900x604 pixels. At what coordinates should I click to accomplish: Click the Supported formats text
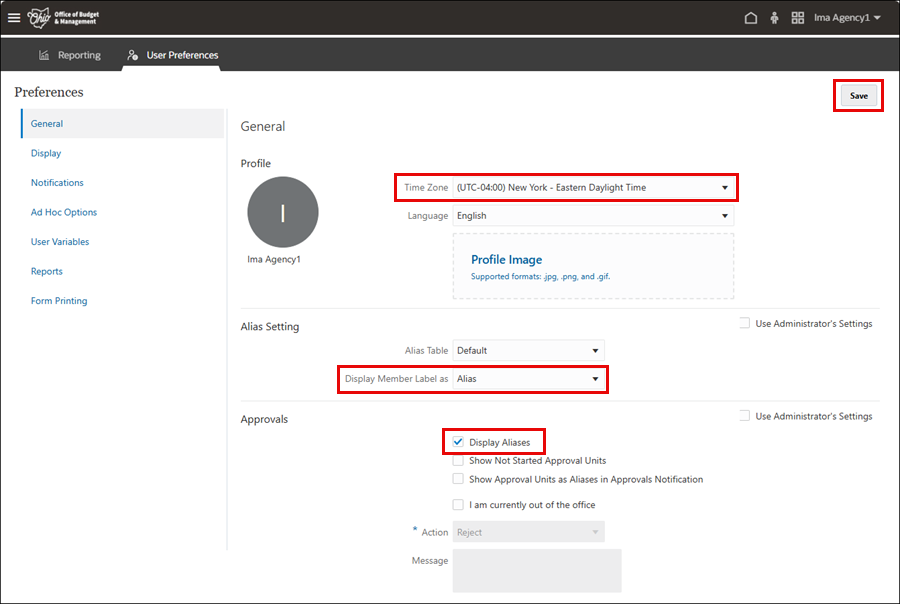(x=540, y=277)
